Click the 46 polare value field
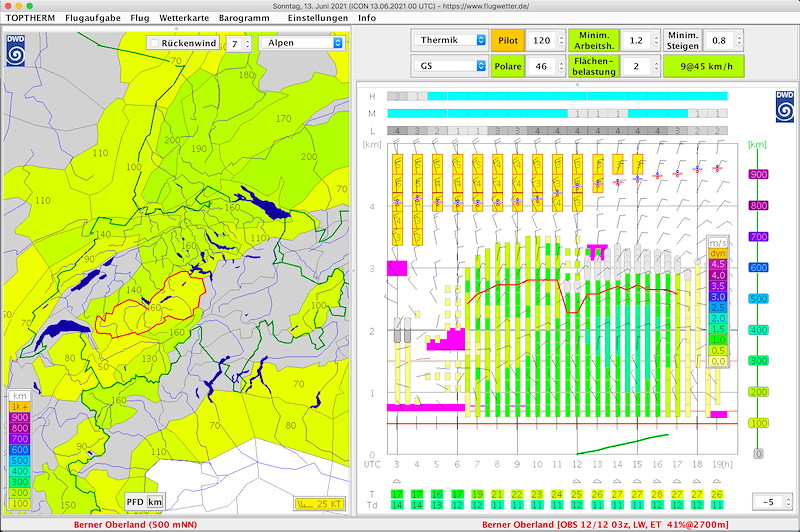The image size is (800, 532). 541,66
